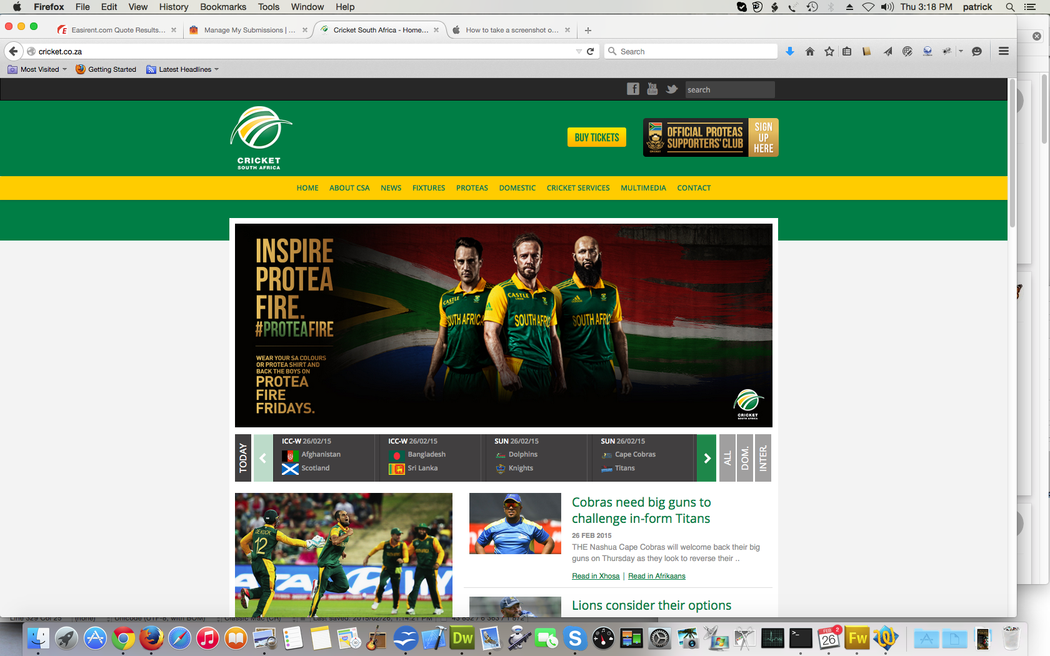Click the Cricket South Africa logo
Image resolution: width=1050 pixels, height=656 pixels.
tap(260, 137)
